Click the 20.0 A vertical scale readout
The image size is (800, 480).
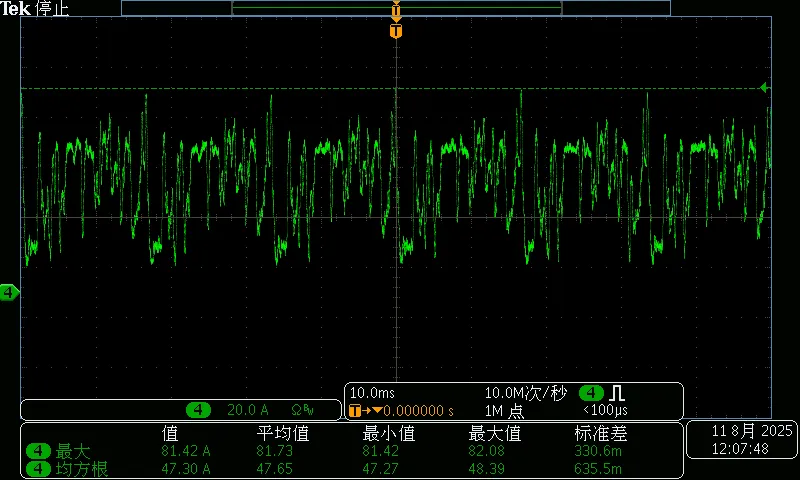coord(248,410)
